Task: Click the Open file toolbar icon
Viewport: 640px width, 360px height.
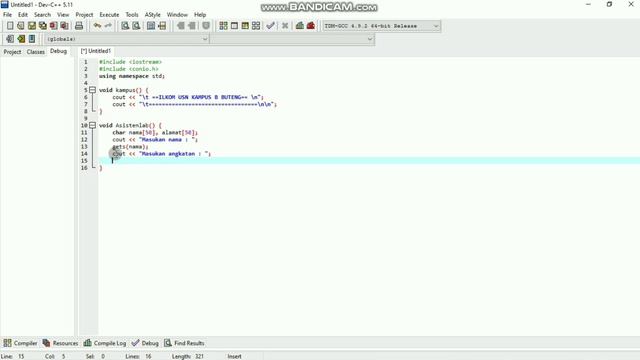Action: click(x=20, y=26)
